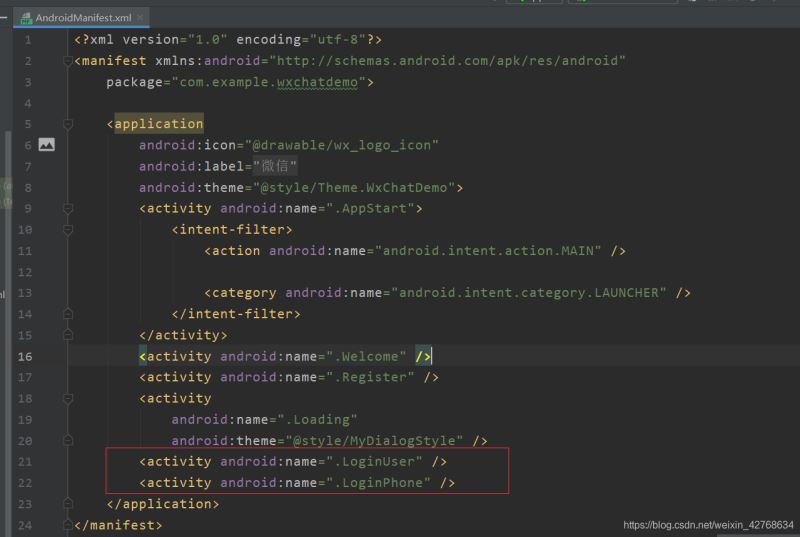Click the closing manifest tag
The width and height of the screenshot is (800, 537).
click(x=118, y=525)
